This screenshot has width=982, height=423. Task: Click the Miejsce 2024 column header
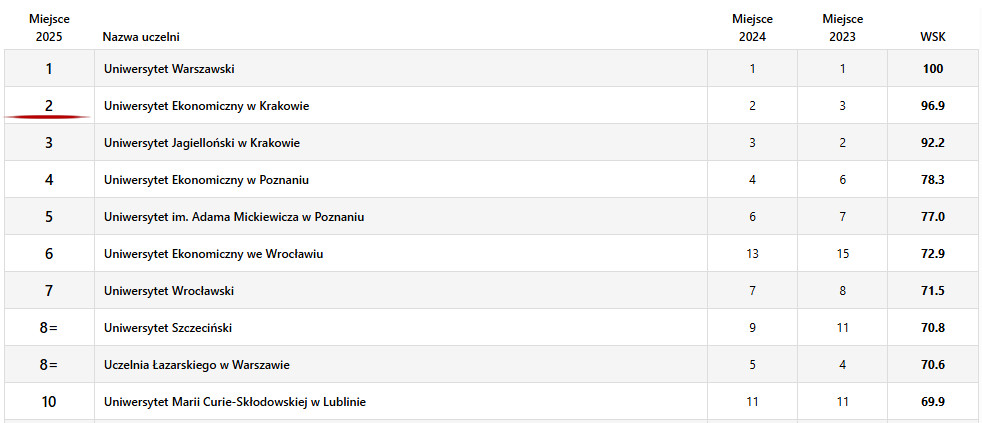click(x=752, y=28)
